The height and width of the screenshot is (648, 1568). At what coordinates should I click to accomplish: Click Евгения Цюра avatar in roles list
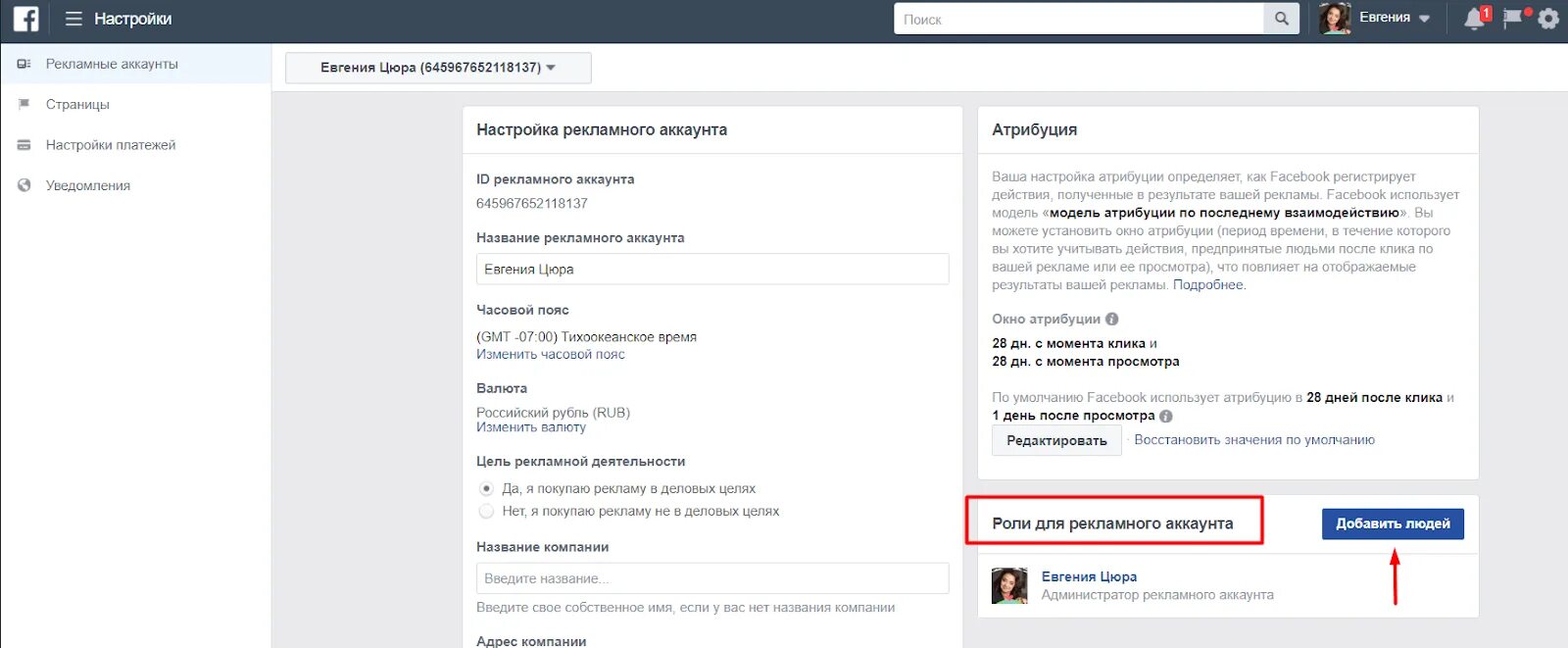click(1009, 585)
